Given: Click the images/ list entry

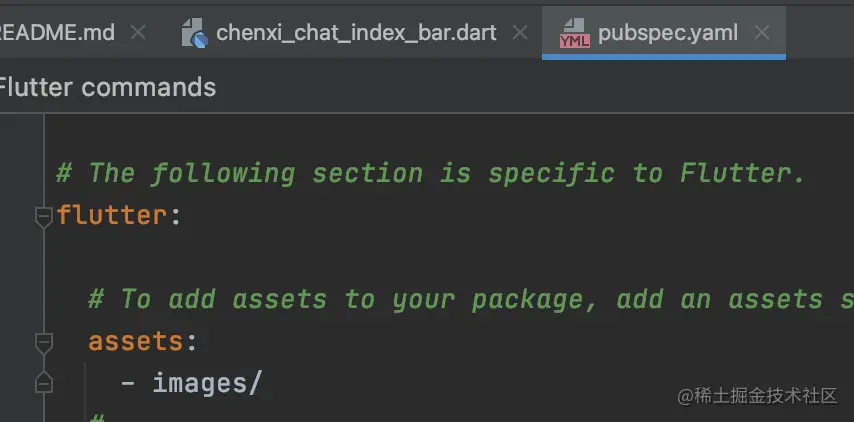Looking at the screenshot, I should [206, 383].
